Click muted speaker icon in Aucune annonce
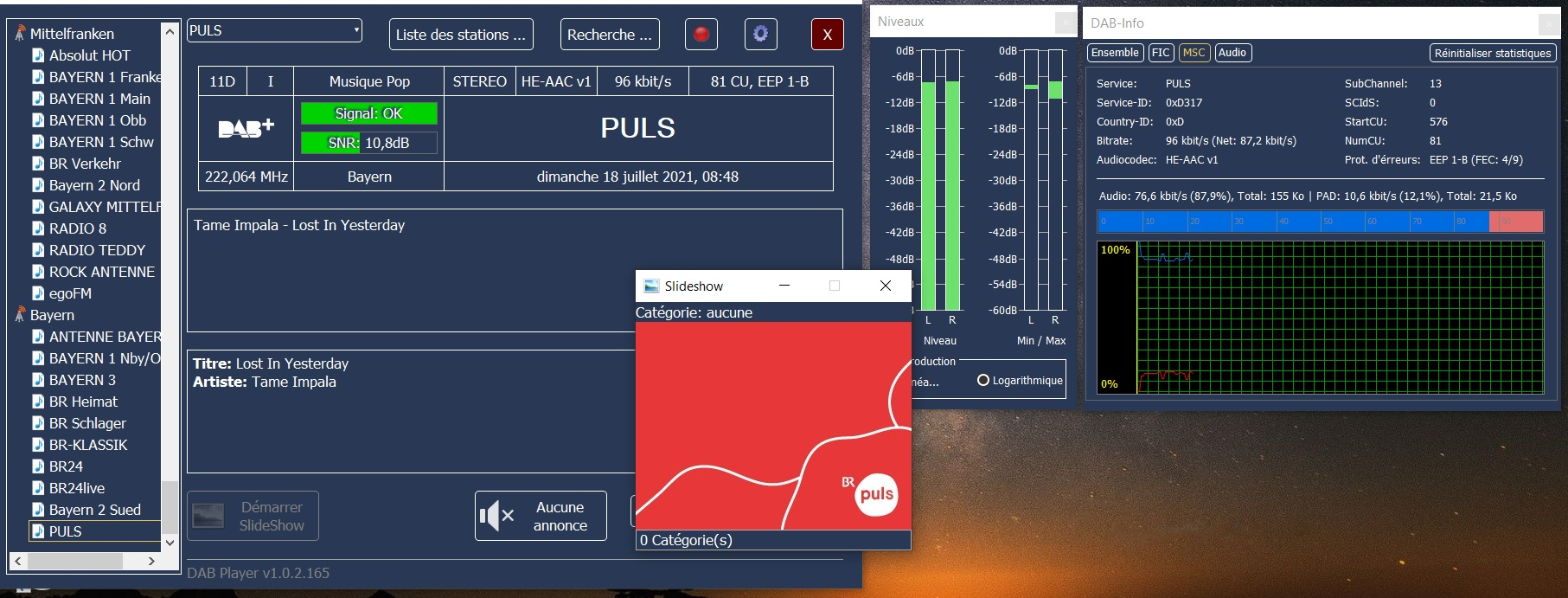 pos(496,516)
